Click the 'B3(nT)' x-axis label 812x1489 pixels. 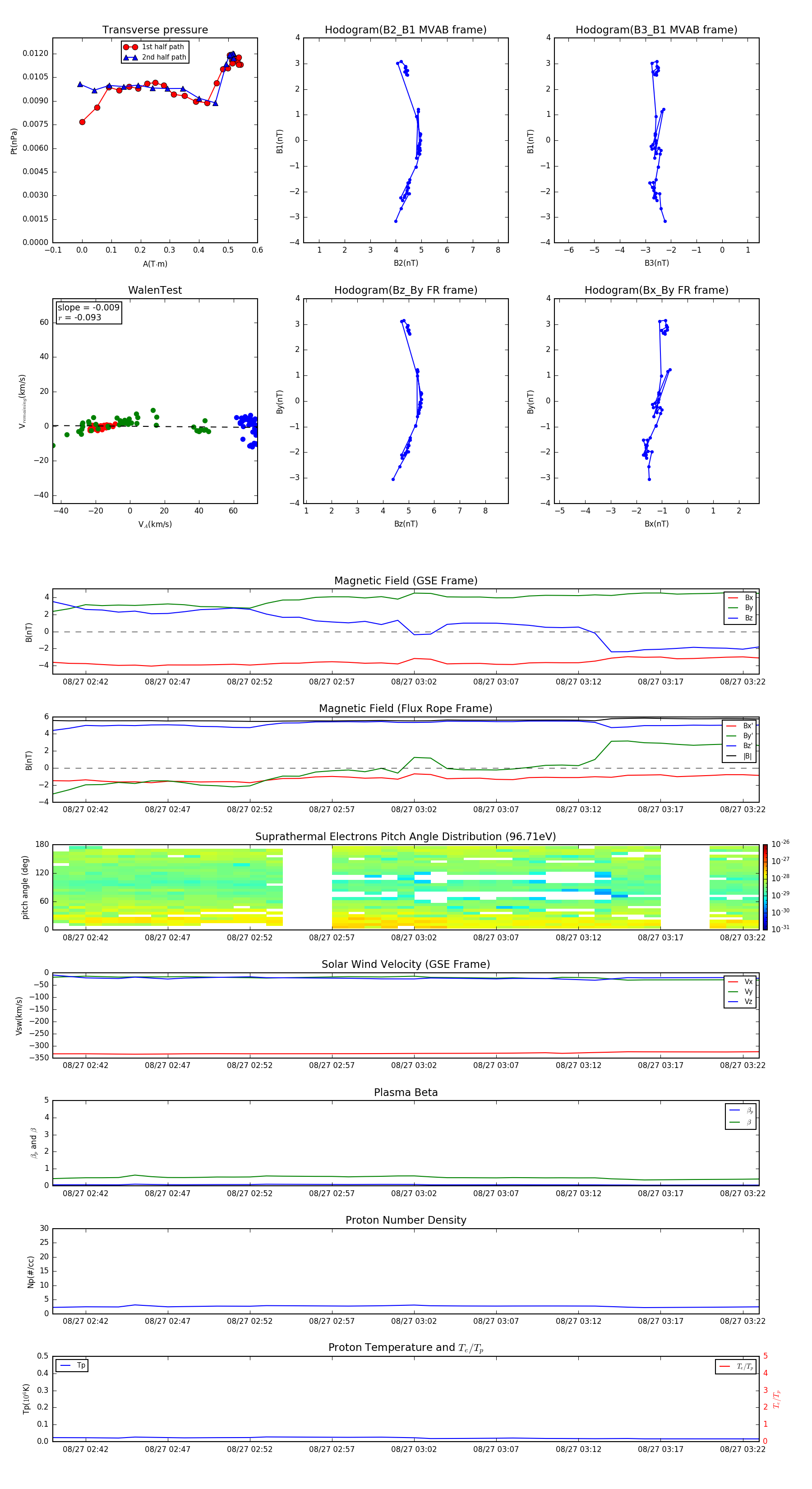(x=656, y=263)
